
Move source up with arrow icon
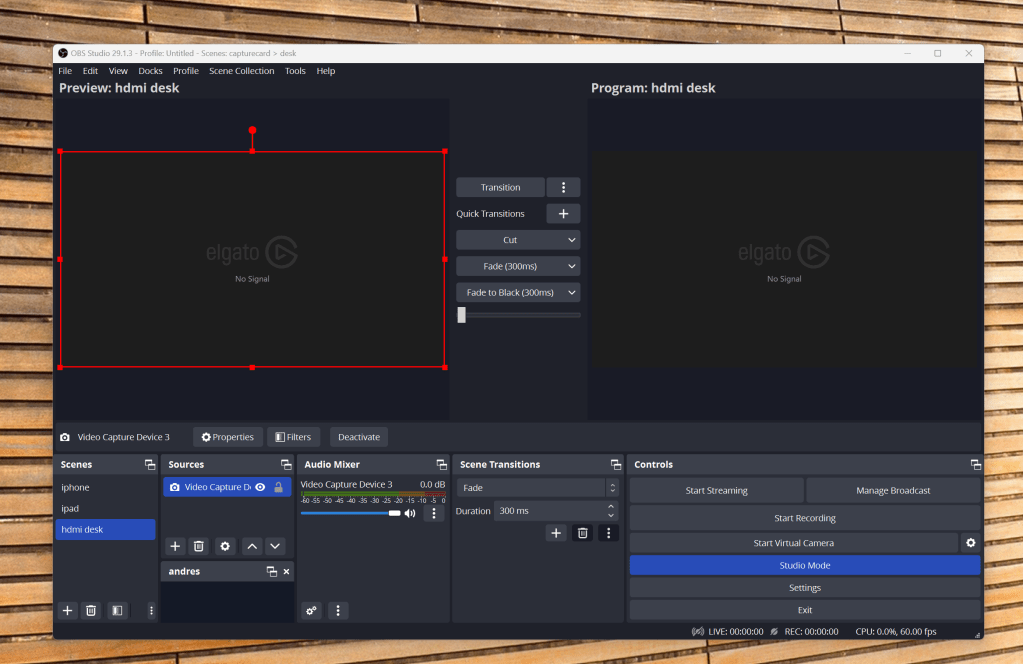click(252, 546)
